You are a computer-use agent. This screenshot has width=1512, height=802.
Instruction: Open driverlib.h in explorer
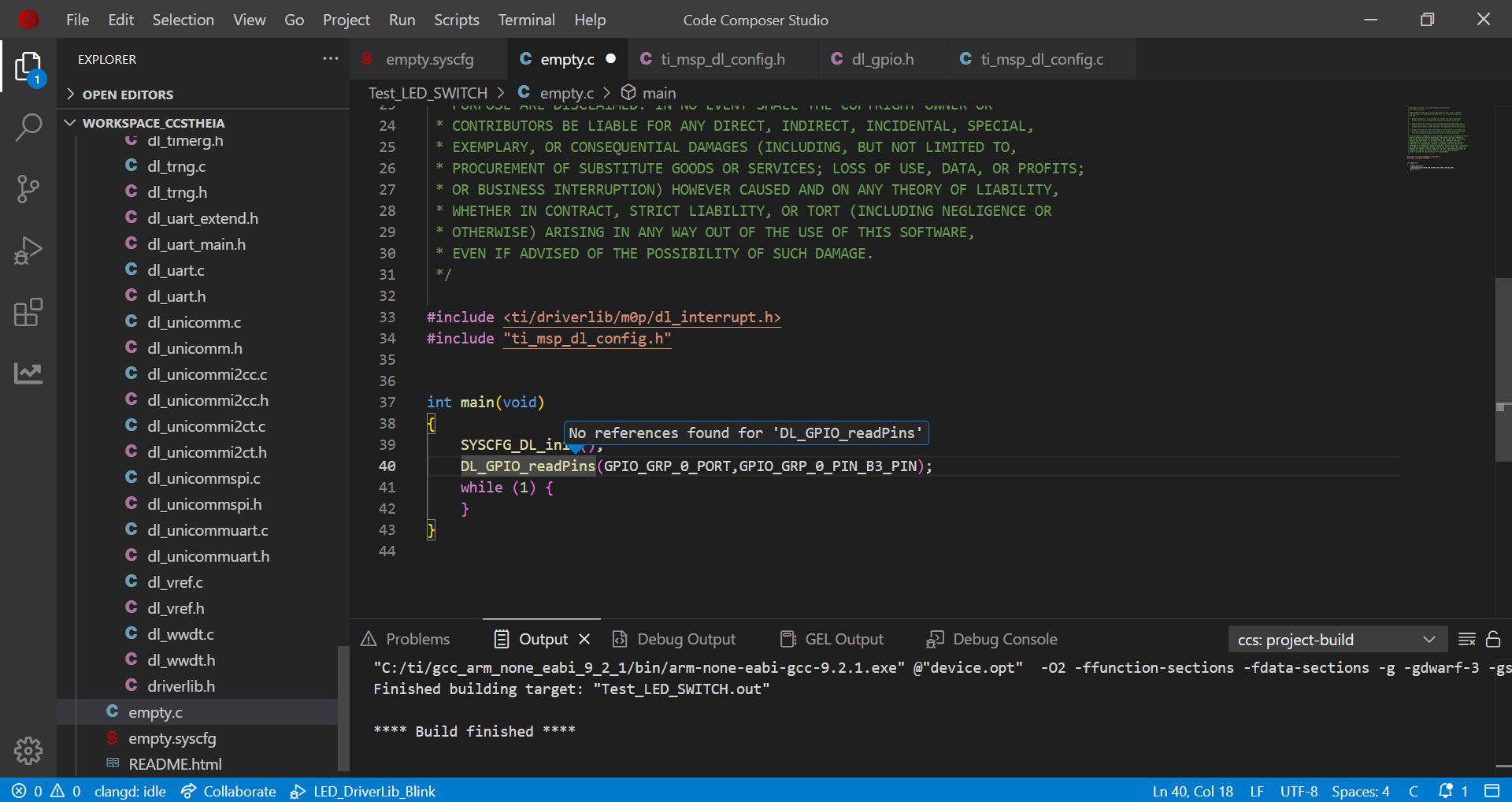coord(181,686)
